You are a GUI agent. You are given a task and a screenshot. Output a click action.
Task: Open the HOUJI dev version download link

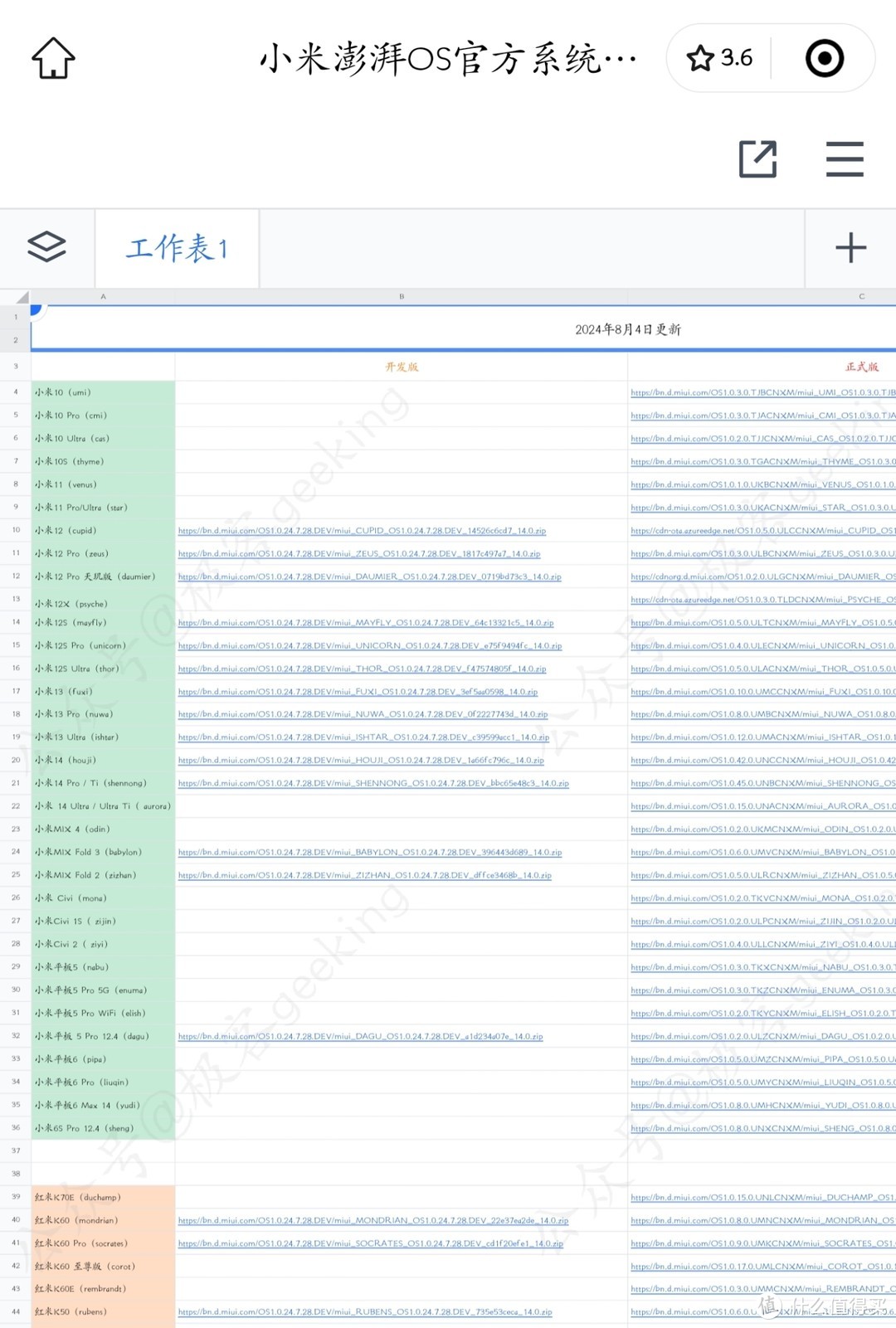pos(361,761)
